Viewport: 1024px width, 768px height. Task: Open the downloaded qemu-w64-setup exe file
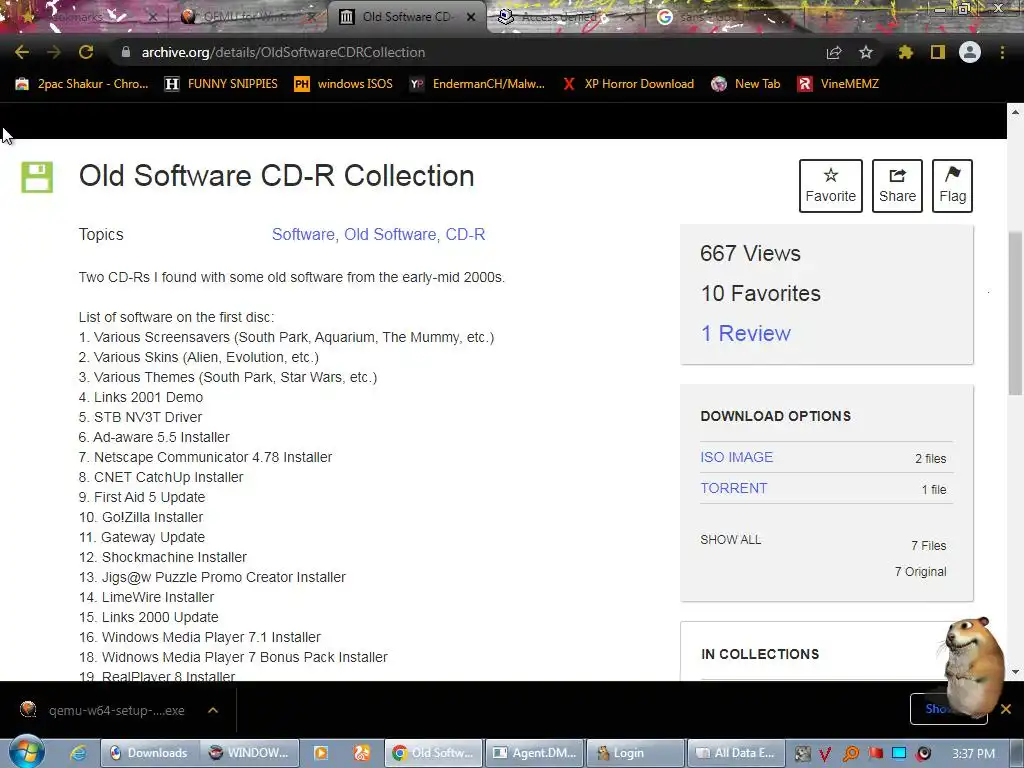[x=104, y=710]
